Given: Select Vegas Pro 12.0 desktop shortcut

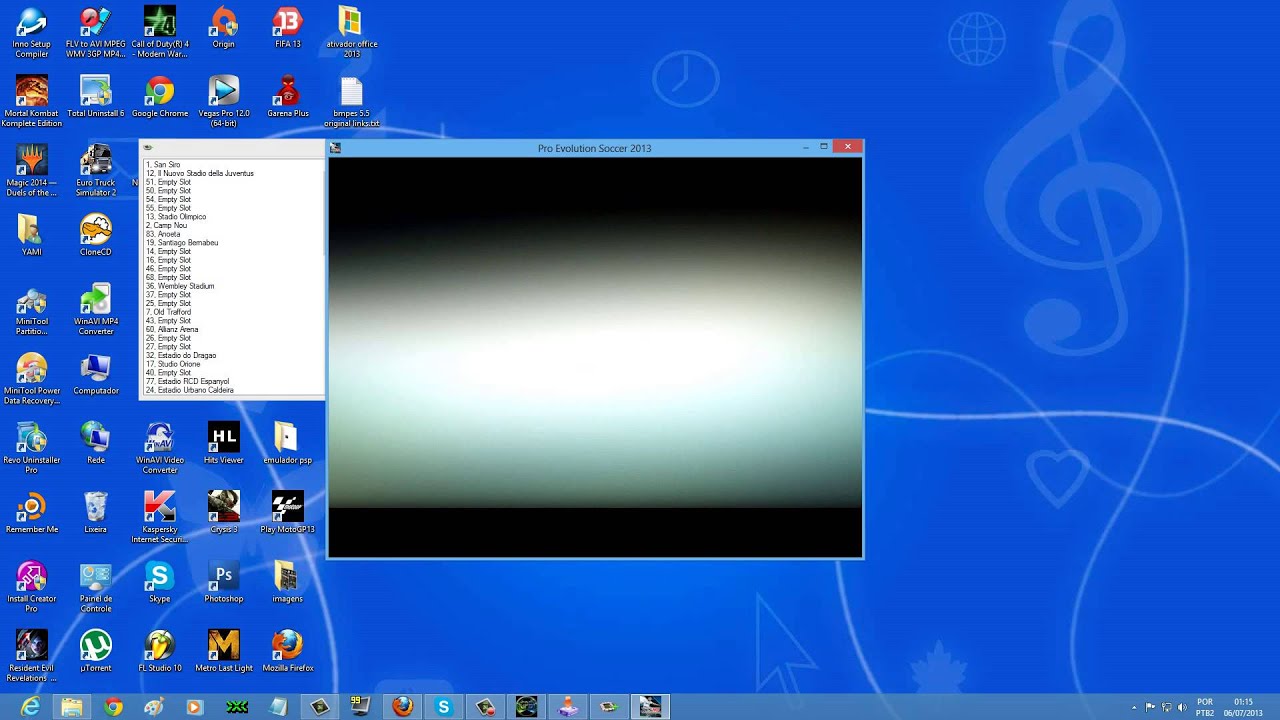Looking at the screenshot, I should [224, 101].
